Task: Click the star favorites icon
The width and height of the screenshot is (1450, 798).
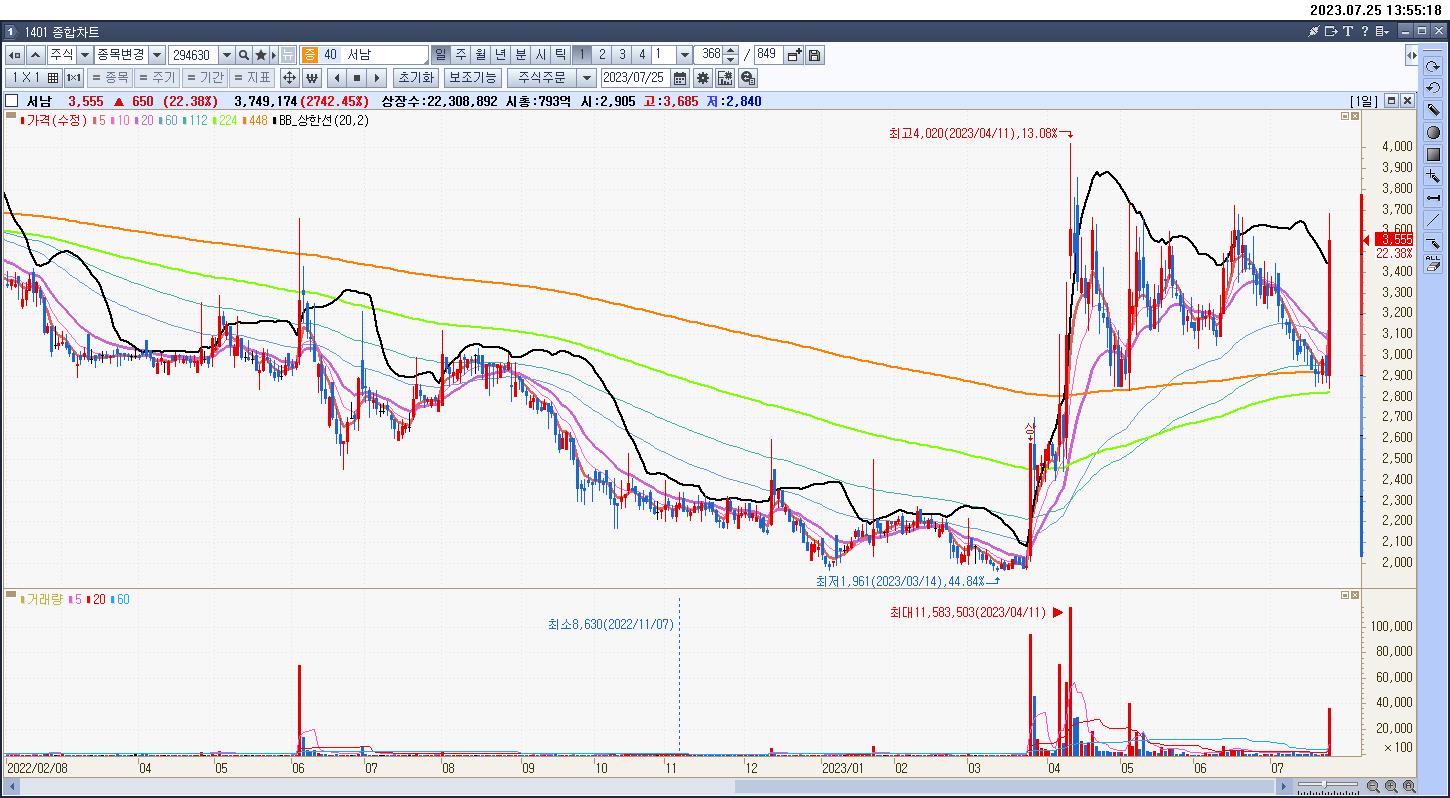Action: coord(261,55)
